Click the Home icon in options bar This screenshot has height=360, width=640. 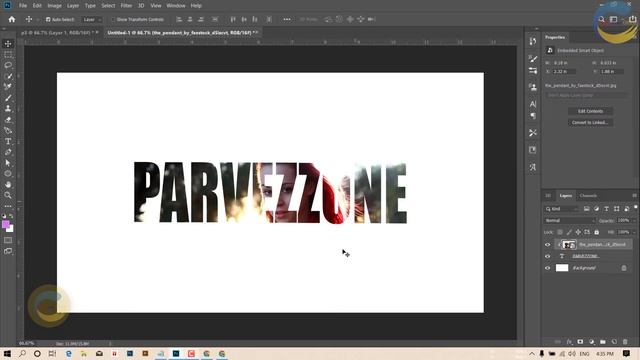pyautogui.click(x=12, y=19)
